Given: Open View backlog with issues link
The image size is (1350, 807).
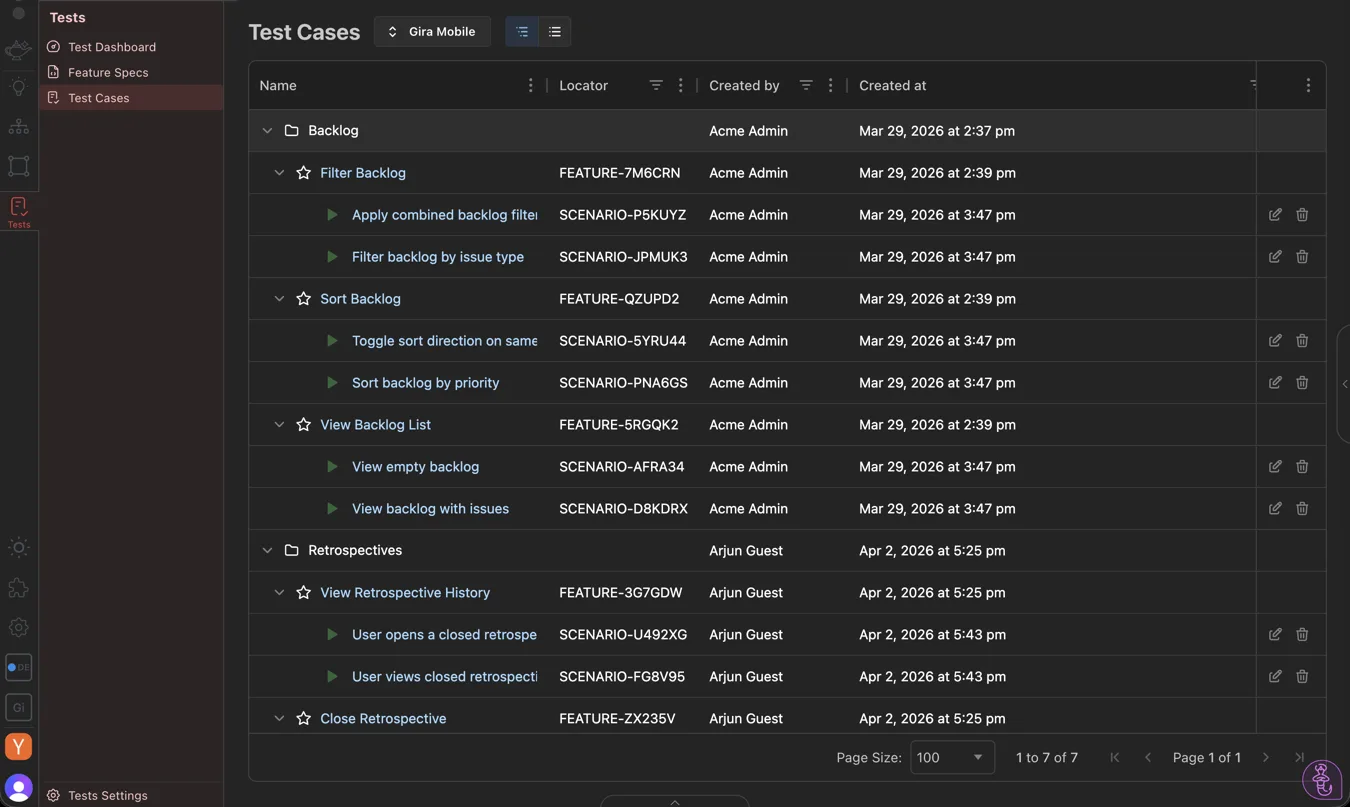Looking at the screenshot, I should (x=430, y=509).
